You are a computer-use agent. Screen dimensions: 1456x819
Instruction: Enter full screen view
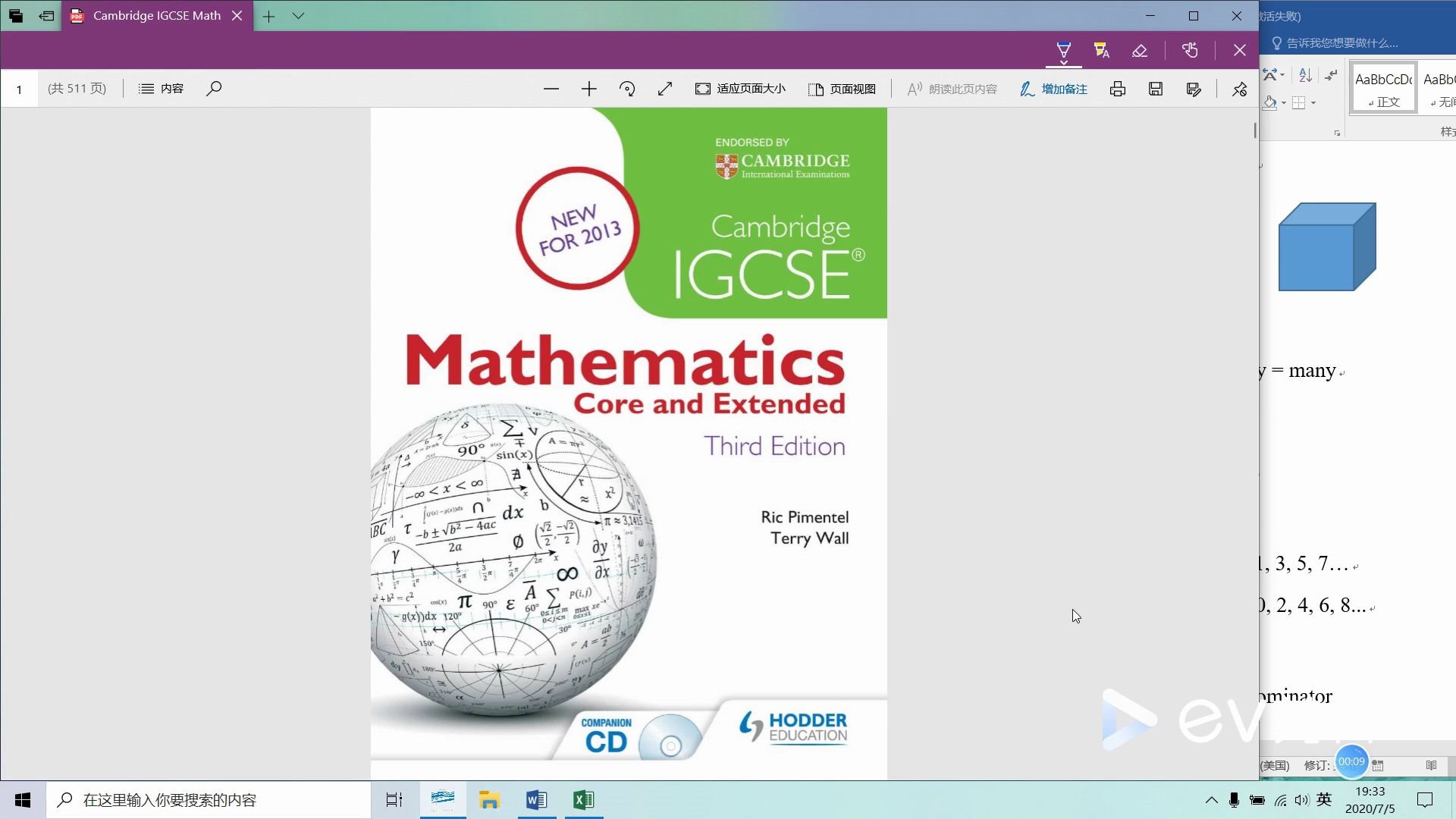[665, 89]
